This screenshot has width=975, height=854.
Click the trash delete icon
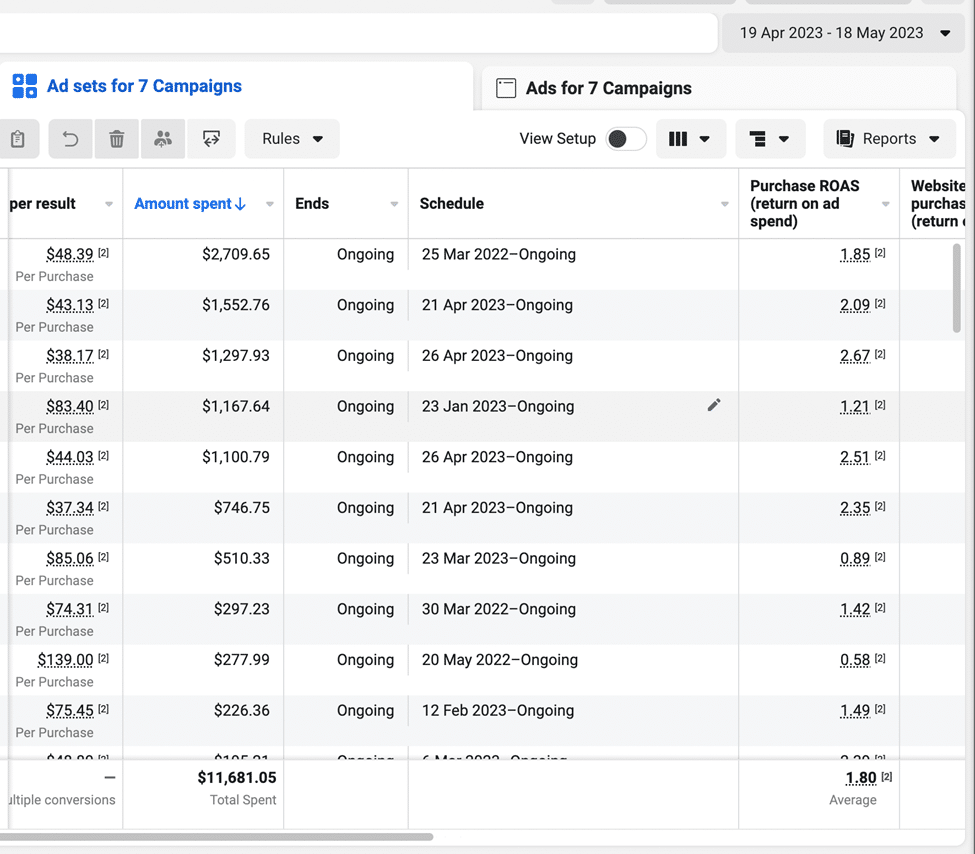pos(116,139)
